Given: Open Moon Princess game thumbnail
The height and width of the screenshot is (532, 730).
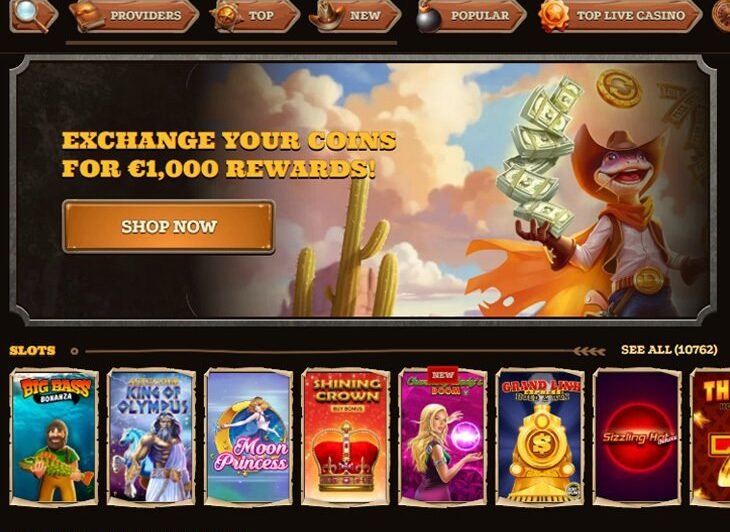Looking at the screenshot, I should tap(249, 437).
